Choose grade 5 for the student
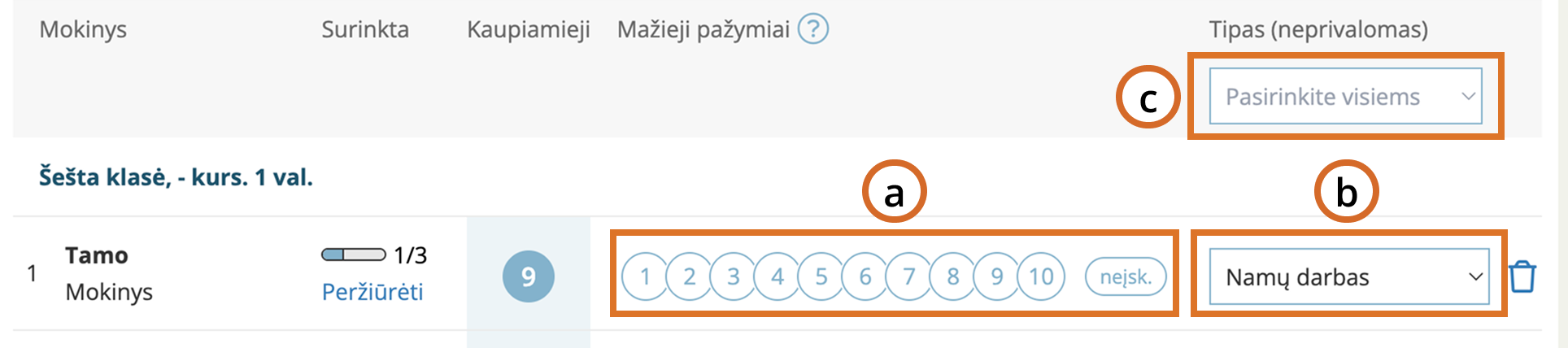This screenshot has width=1568, height=348. pos(821,277)
